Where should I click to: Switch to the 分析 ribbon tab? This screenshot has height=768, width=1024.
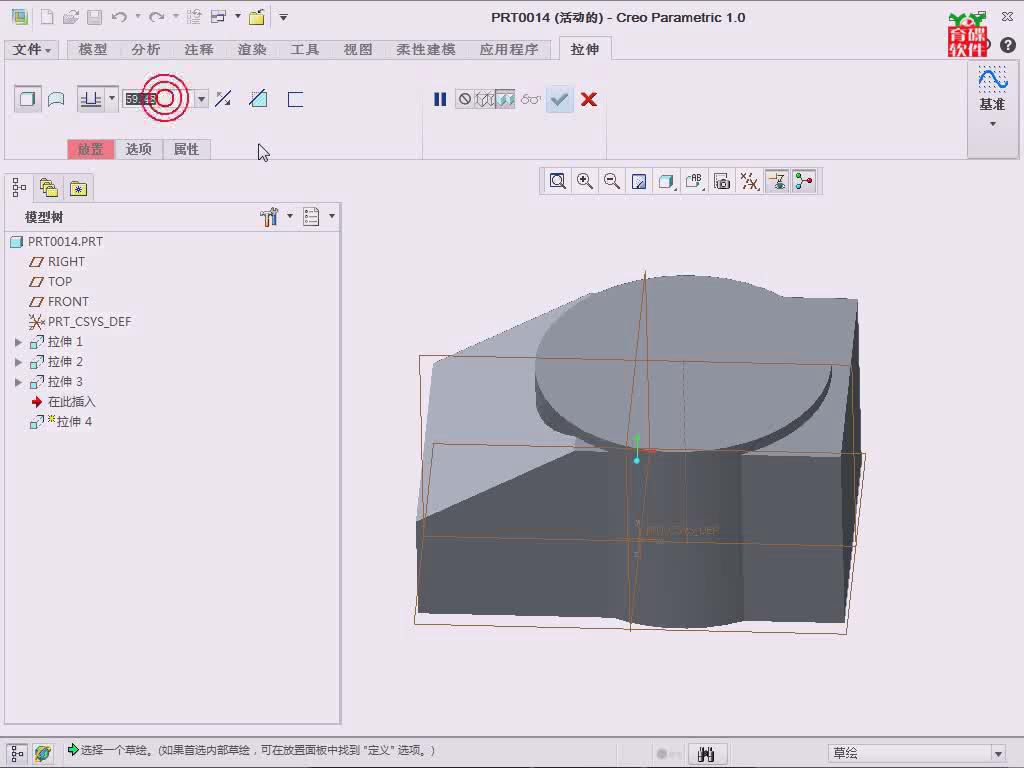[146, 50]
